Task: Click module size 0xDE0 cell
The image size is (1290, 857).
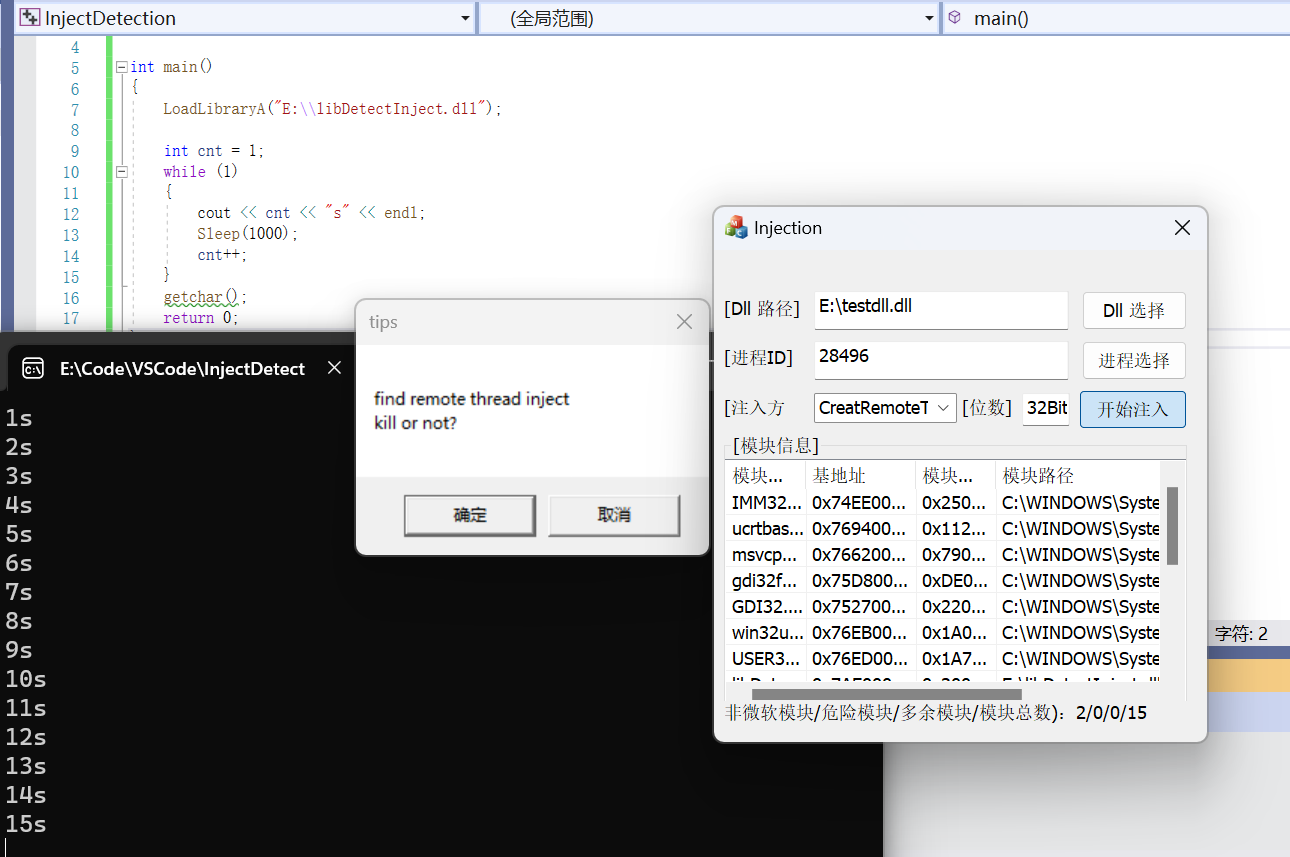Action: (955, 580)
